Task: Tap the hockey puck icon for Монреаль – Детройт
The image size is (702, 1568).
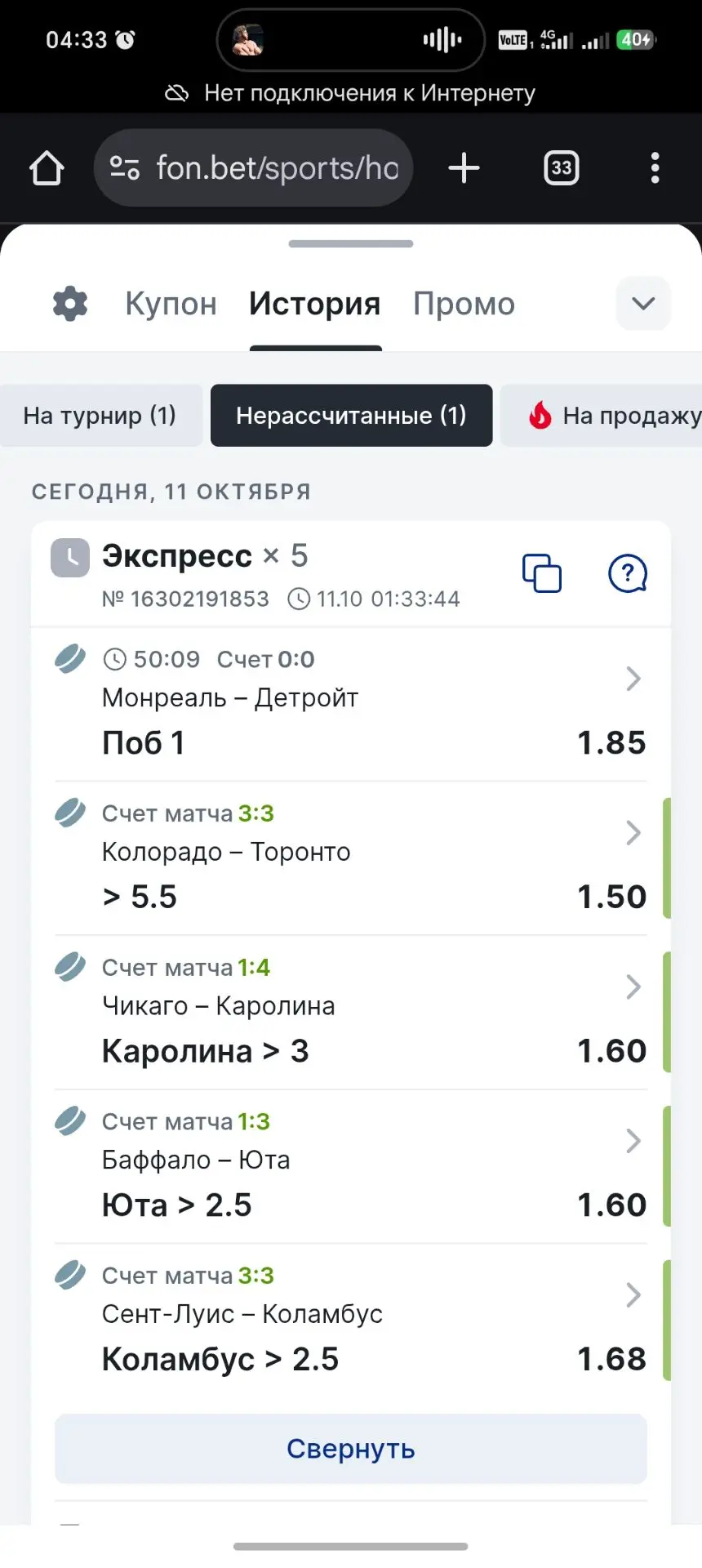Action: [70, 658]
